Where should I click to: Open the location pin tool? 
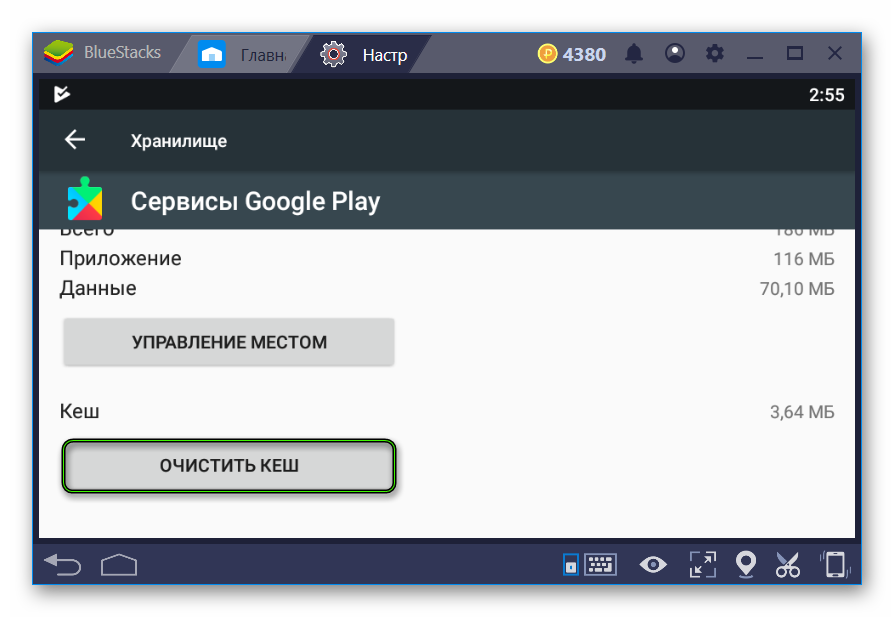point(746,565)
